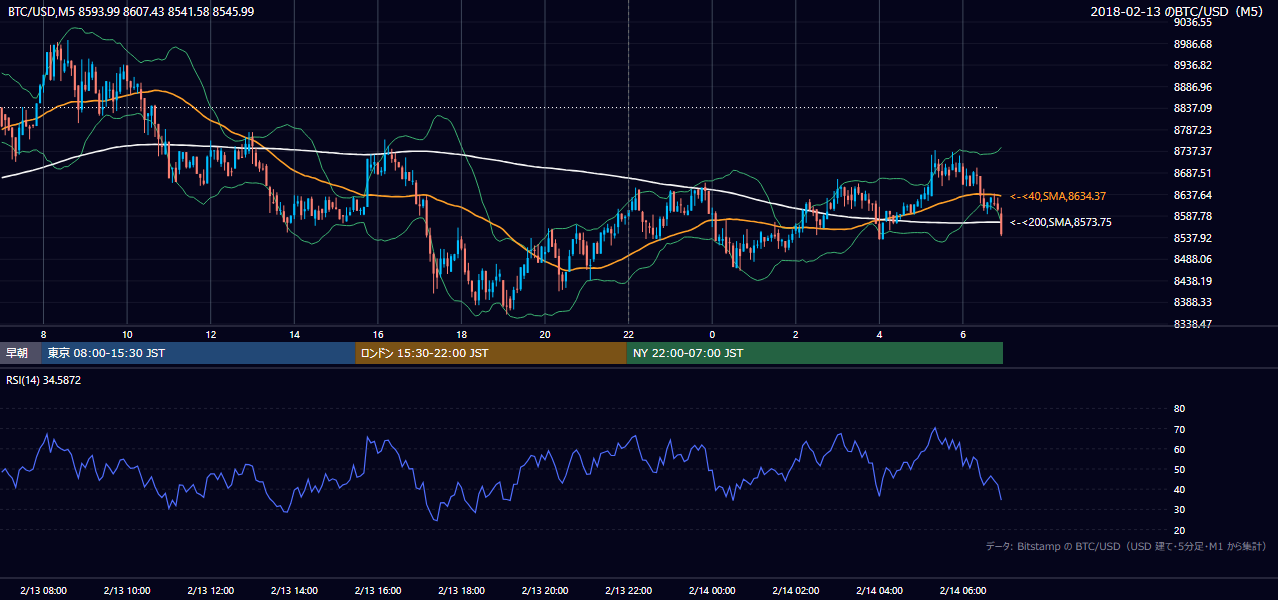Viewport: 1278px width, 600px height.
Task: Click price axis value 8438.19
Action: [x=1192, y=281]
